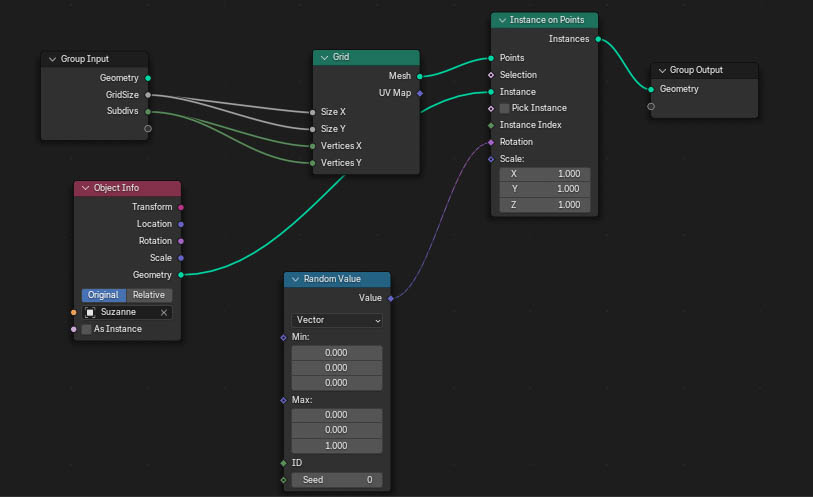This screenshot has height=497, width=813.
Task: Switch transform space to Relative
Action: 149,295
